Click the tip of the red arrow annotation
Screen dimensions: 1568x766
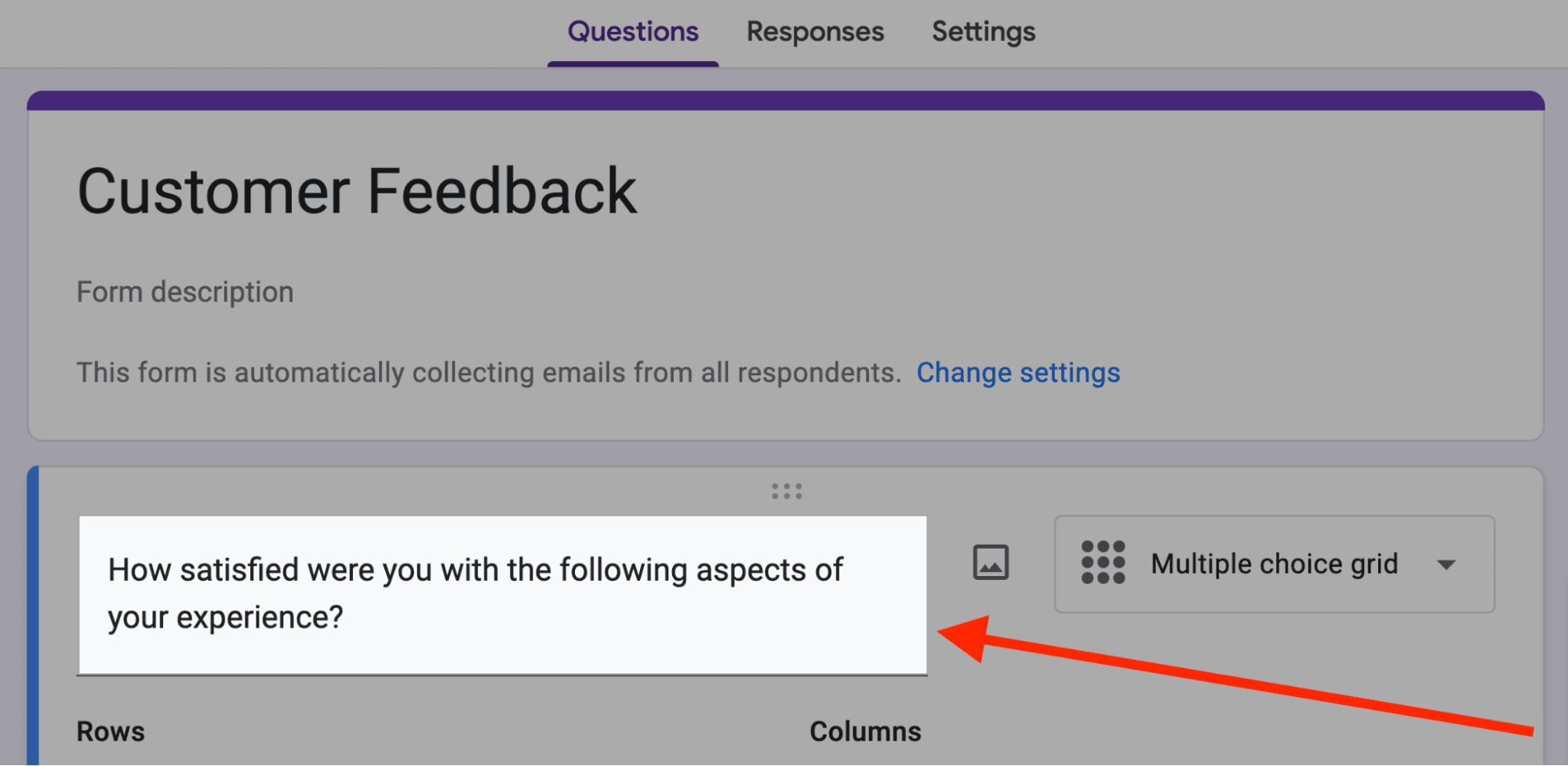point(943,633)
